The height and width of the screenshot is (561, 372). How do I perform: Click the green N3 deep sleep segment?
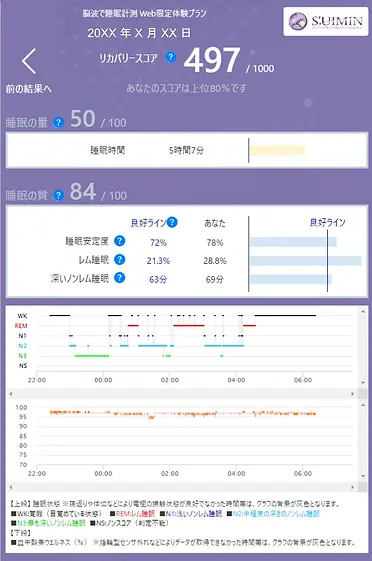(x=92, y=356)
